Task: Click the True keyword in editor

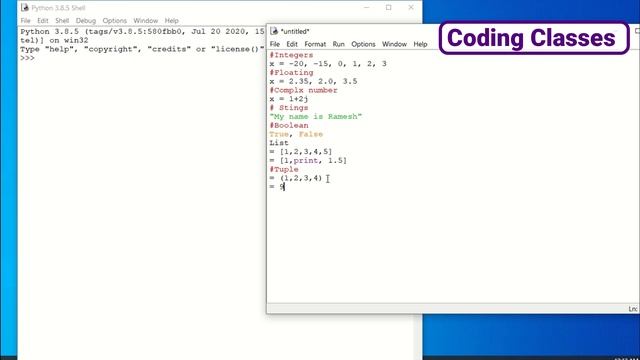Action: [279, 134]
